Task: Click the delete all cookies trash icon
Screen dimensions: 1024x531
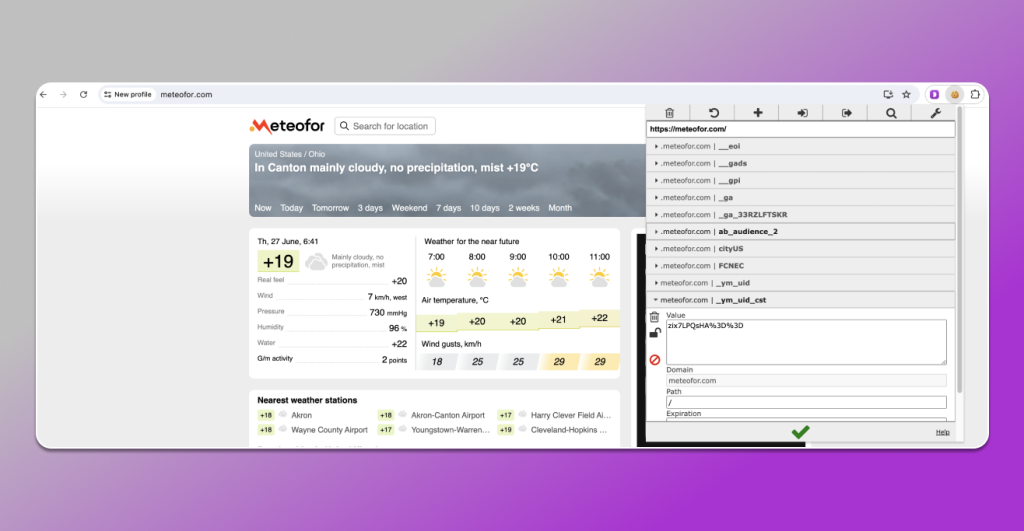Action: tap(669, 113)
